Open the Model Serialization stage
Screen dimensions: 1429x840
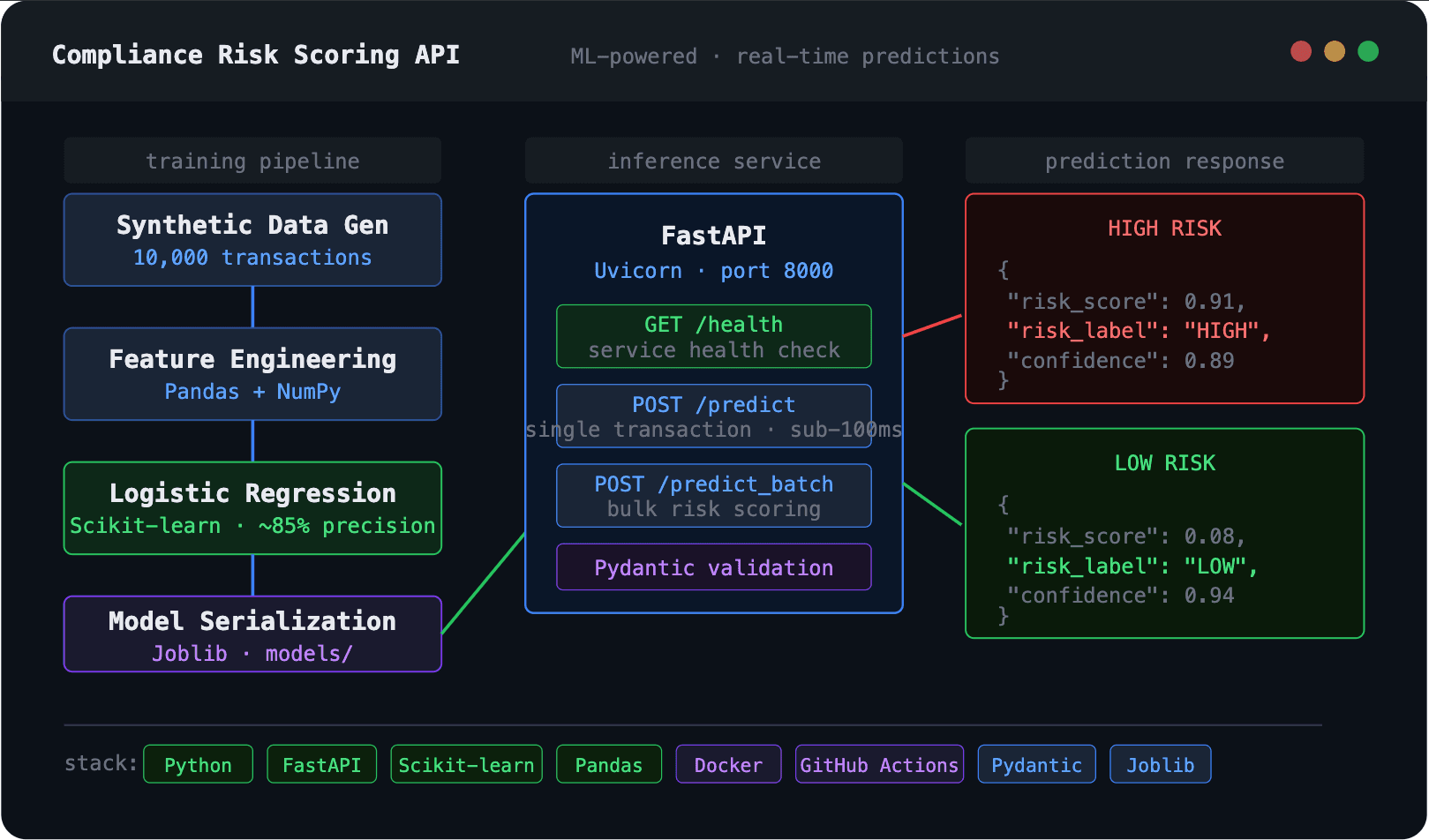(252, 634)
